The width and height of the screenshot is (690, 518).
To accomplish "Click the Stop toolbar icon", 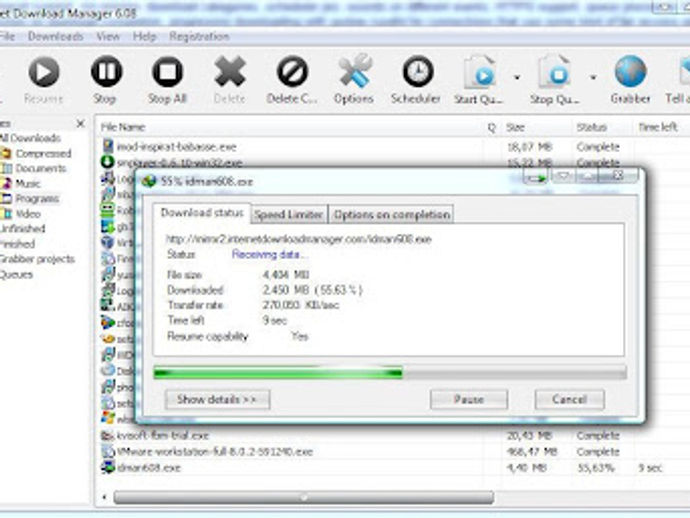I will pyautogui.click(x=106, y=71).
